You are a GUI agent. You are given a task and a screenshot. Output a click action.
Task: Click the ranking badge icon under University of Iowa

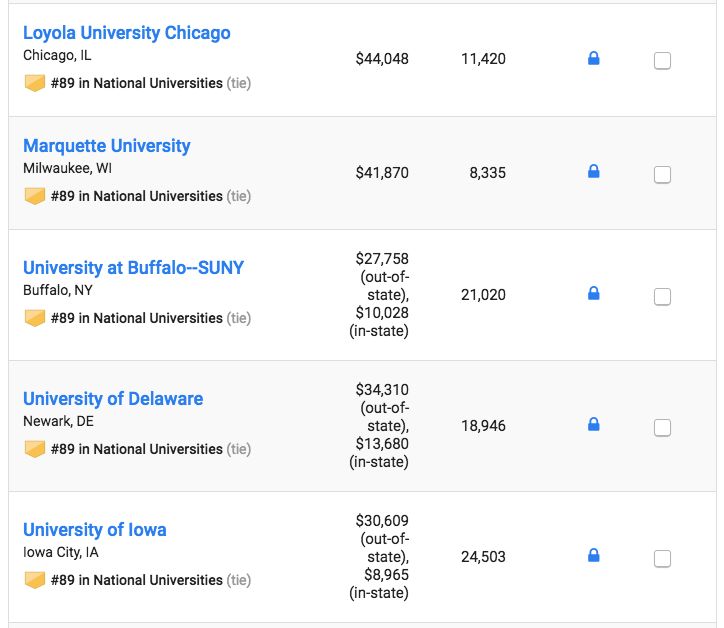coord(35,580)
